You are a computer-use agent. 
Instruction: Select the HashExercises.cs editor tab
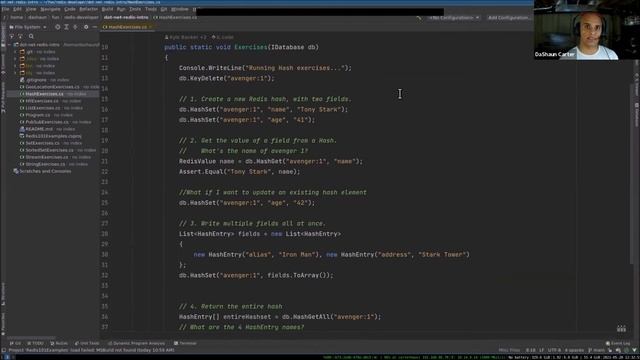(x=127, y=27)
